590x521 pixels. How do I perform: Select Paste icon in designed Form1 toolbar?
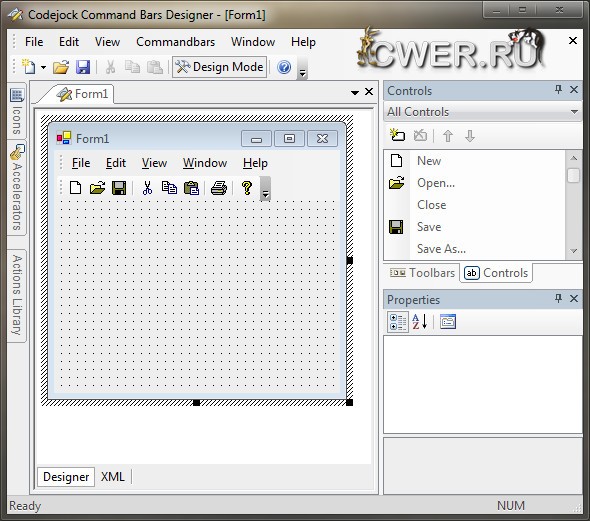191,188
